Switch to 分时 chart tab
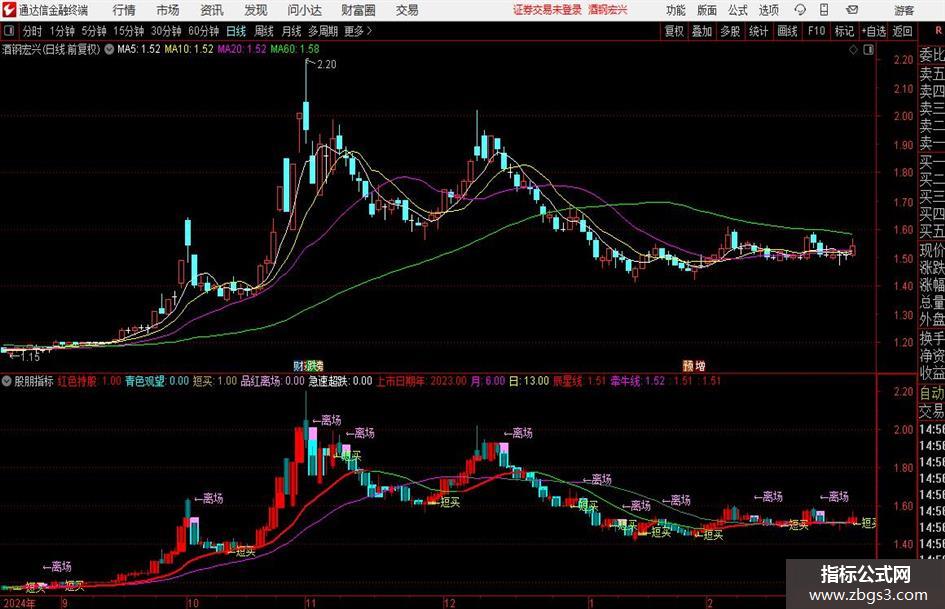This screenshot has width=945, height=609. 32,31
